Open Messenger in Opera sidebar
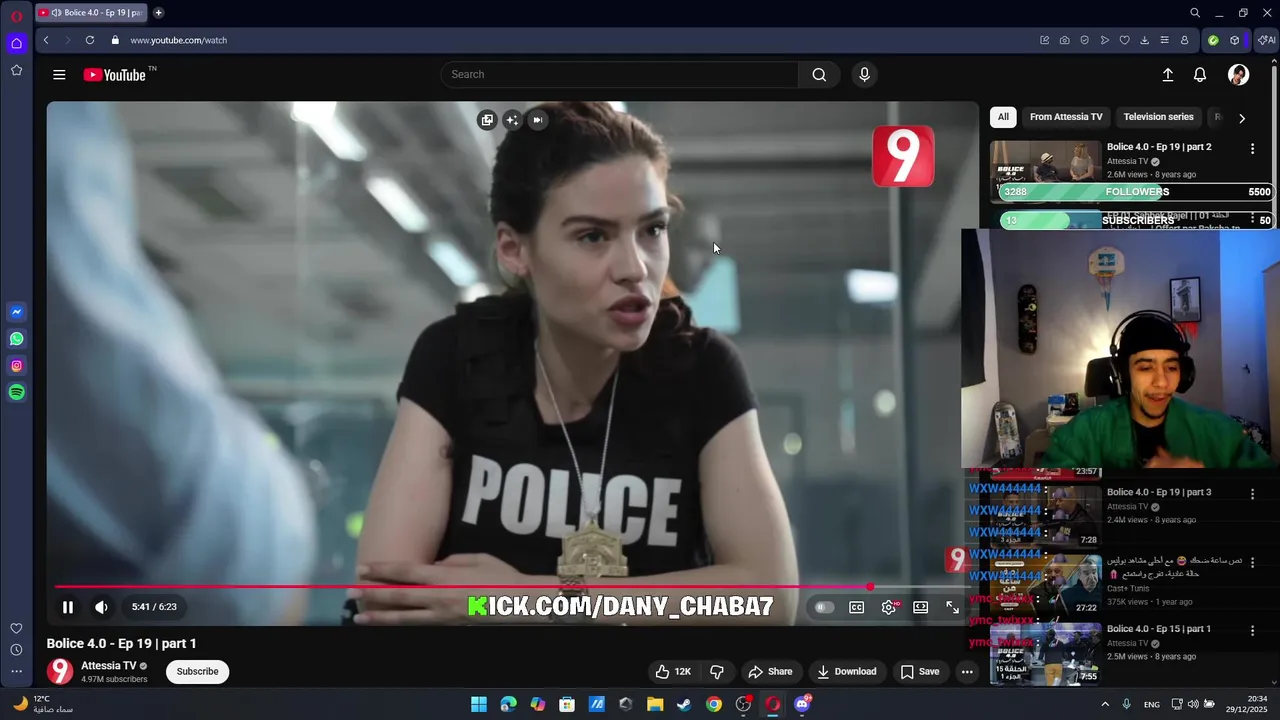This screenshot has width=1280, height=720. tap(17, 312)
